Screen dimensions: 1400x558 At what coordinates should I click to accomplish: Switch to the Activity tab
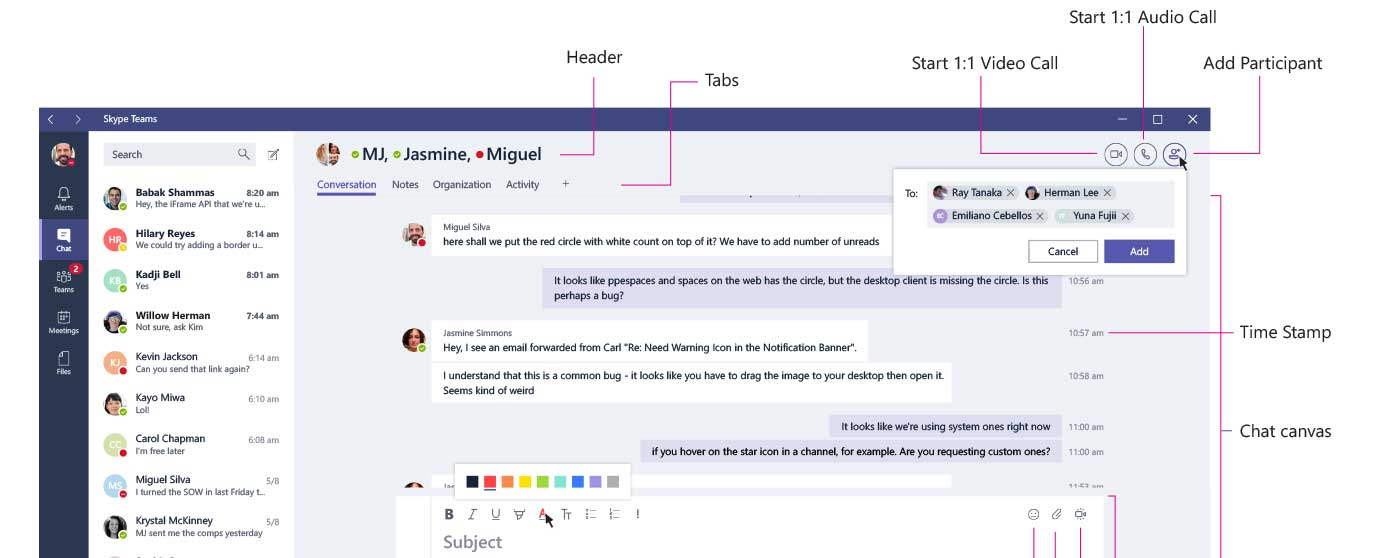click(x=522, y=185)
